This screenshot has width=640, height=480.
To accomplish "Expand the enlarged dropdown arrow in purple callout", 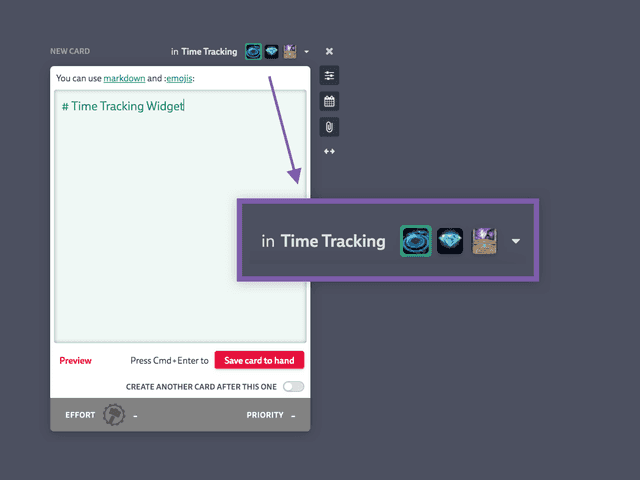I will (516, 242).
